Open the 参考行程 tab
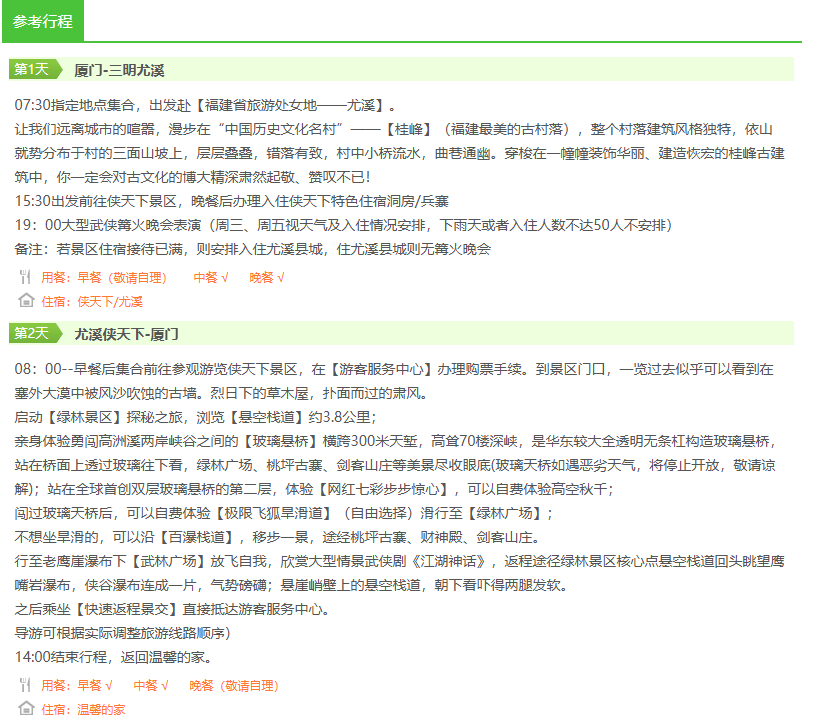This screenshot has width=817, height=722. (43, 21)
